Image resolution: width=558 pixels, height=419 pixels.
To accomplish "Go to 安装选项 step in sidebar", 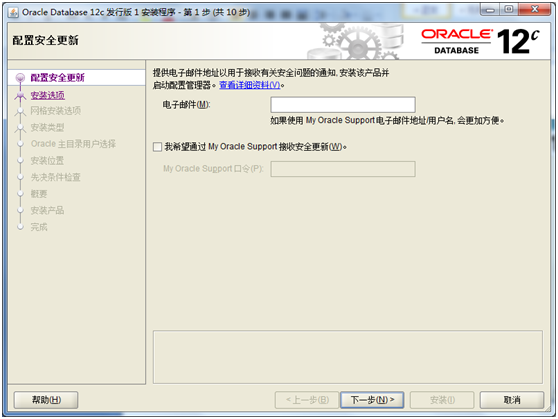I will [x=48, y=95].
